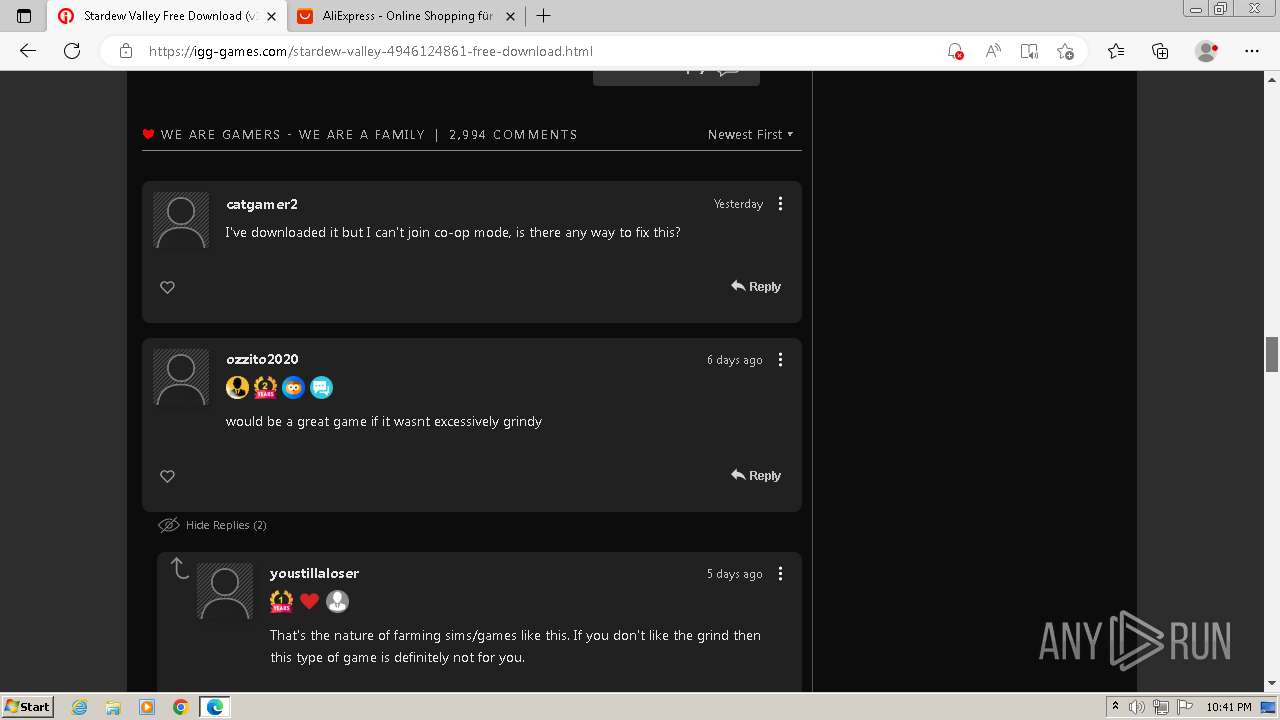Switch to AliExpress Online Shopping tab
This screenshot has width=1280, height=720.
pos(407,16)
